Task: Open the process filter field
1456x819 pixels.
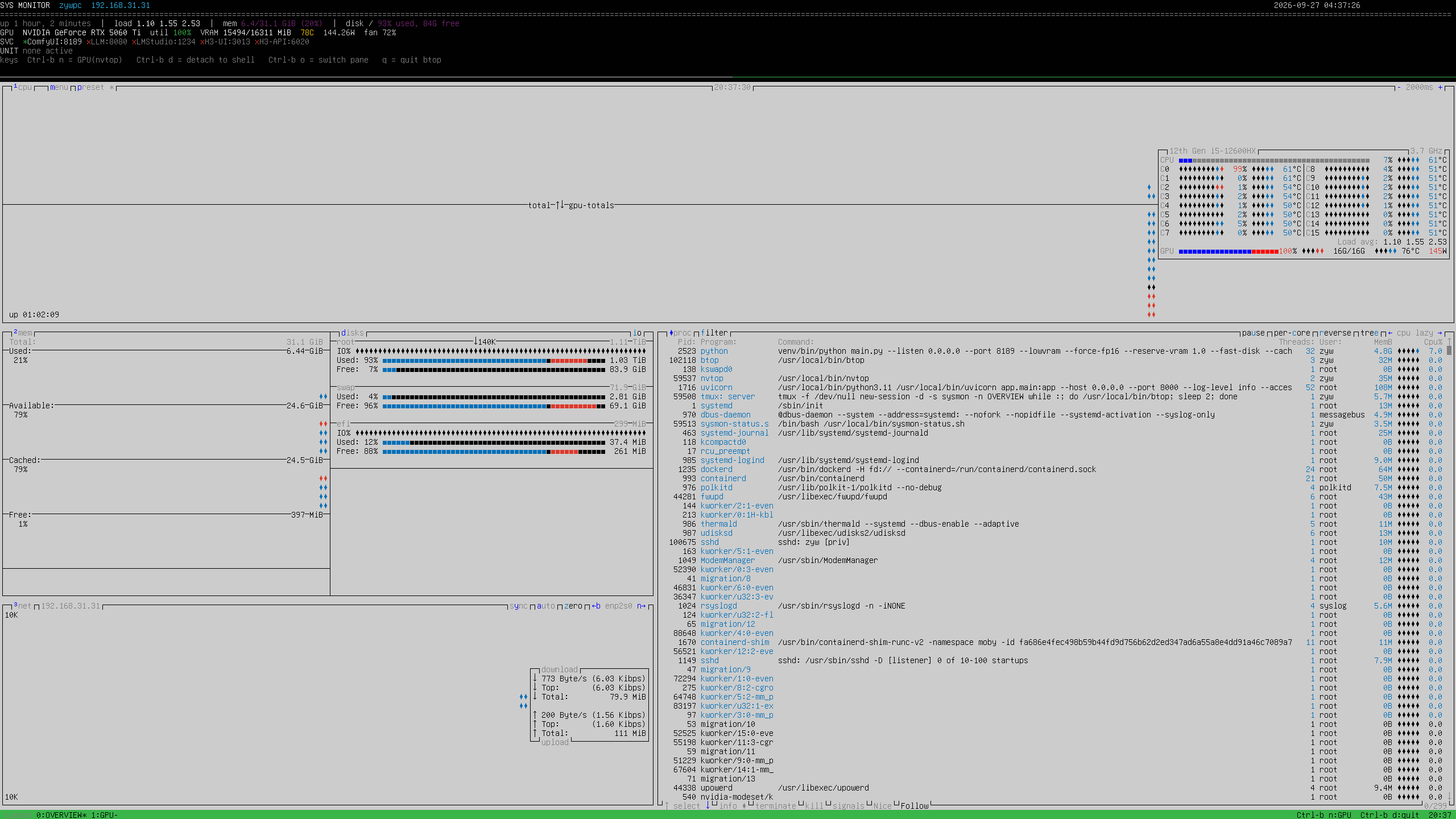Action: click(714, 333)
